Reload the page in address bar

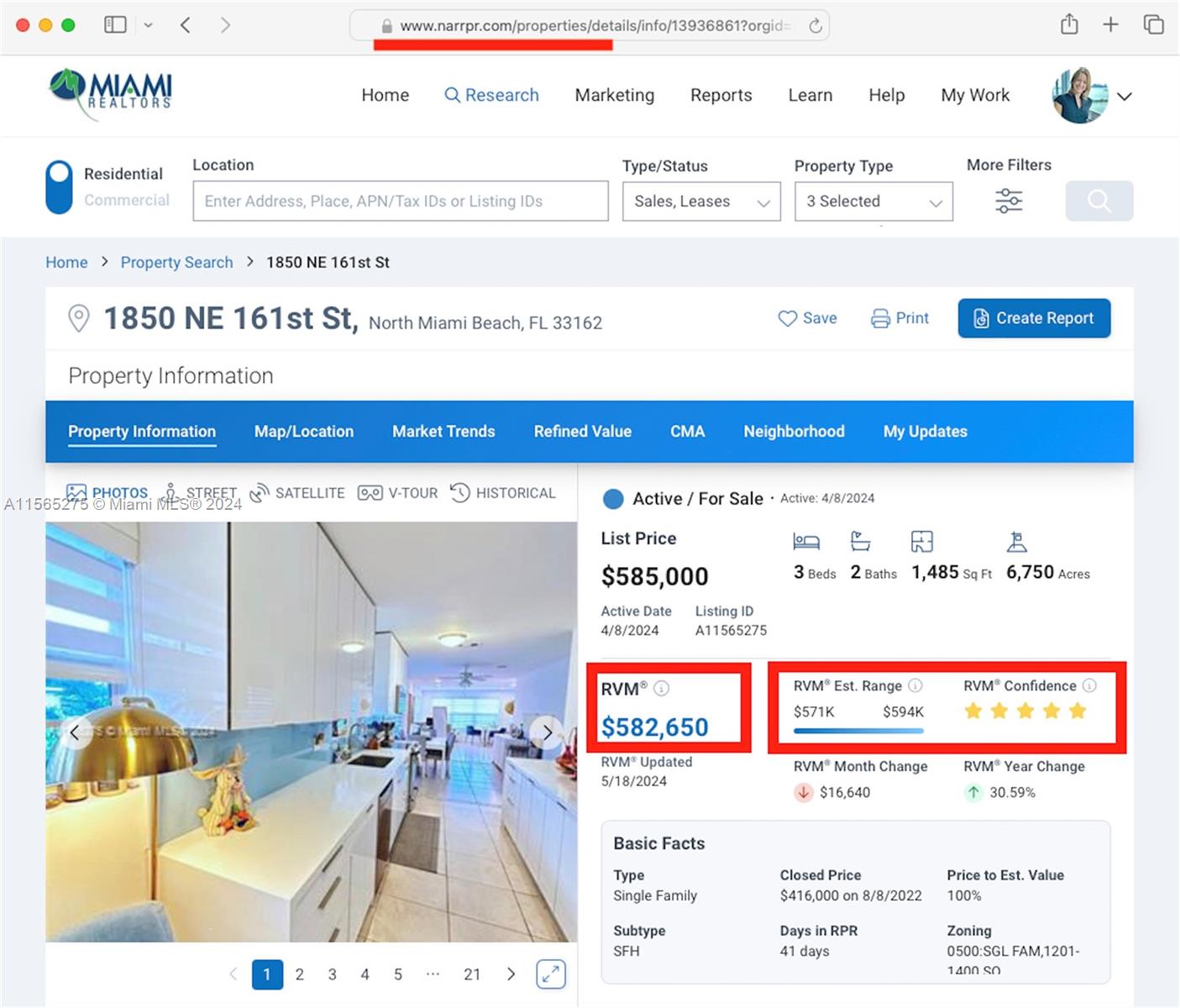point(815,26)
